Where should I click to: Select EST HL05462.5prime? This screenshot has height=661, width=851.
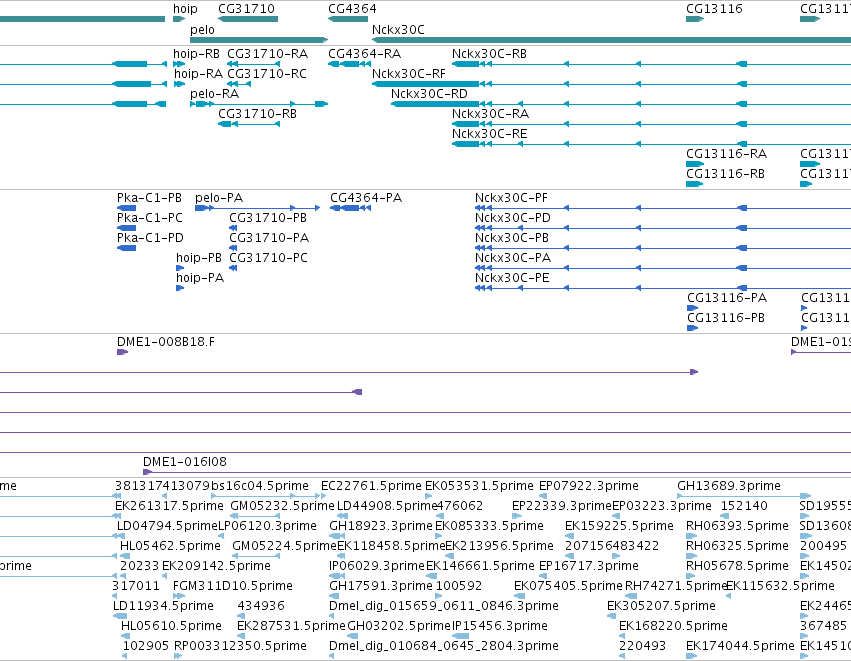pos(170,546)
